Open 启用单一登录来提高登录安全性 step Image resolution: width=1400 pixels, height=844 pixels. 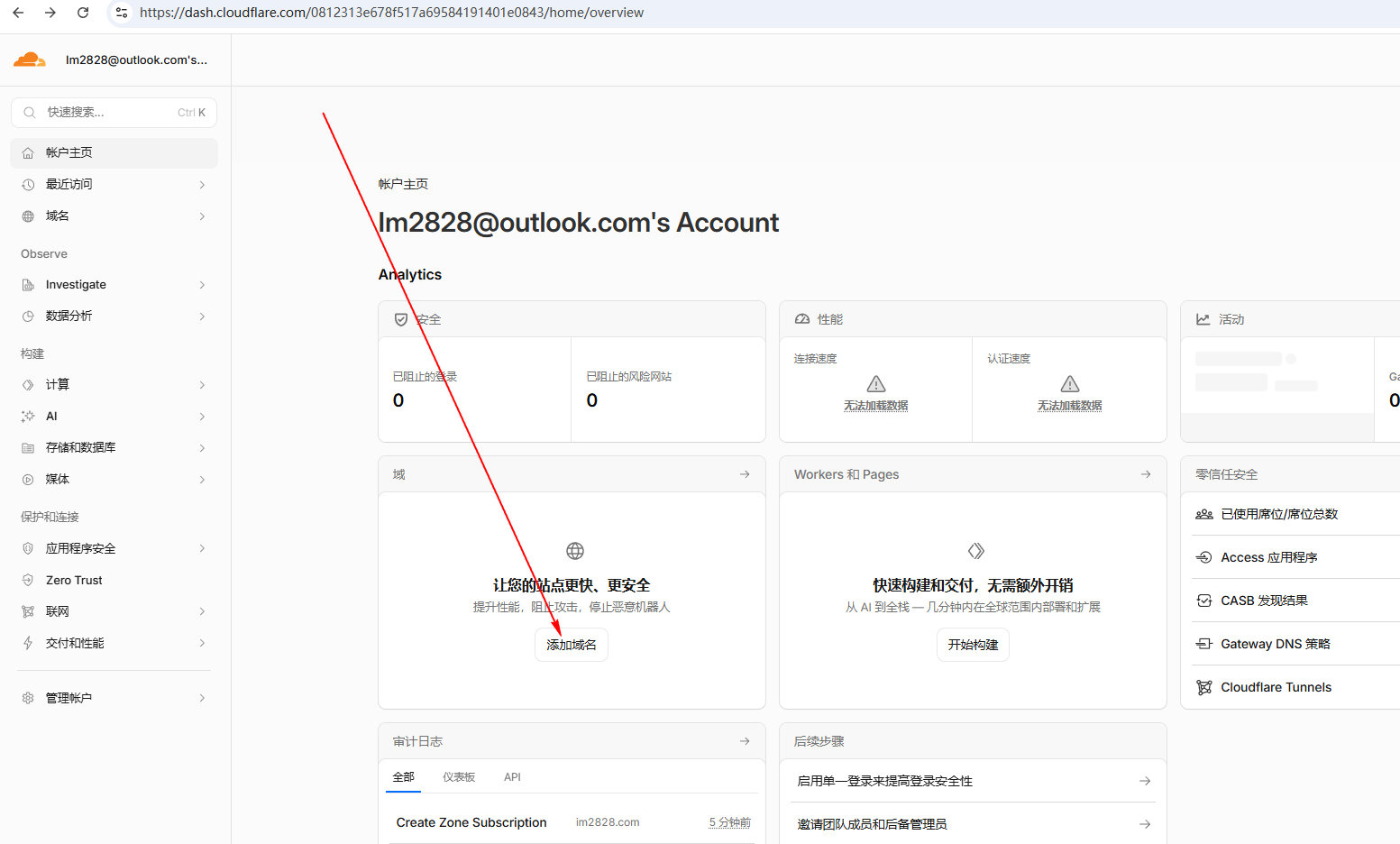point(974,781)
